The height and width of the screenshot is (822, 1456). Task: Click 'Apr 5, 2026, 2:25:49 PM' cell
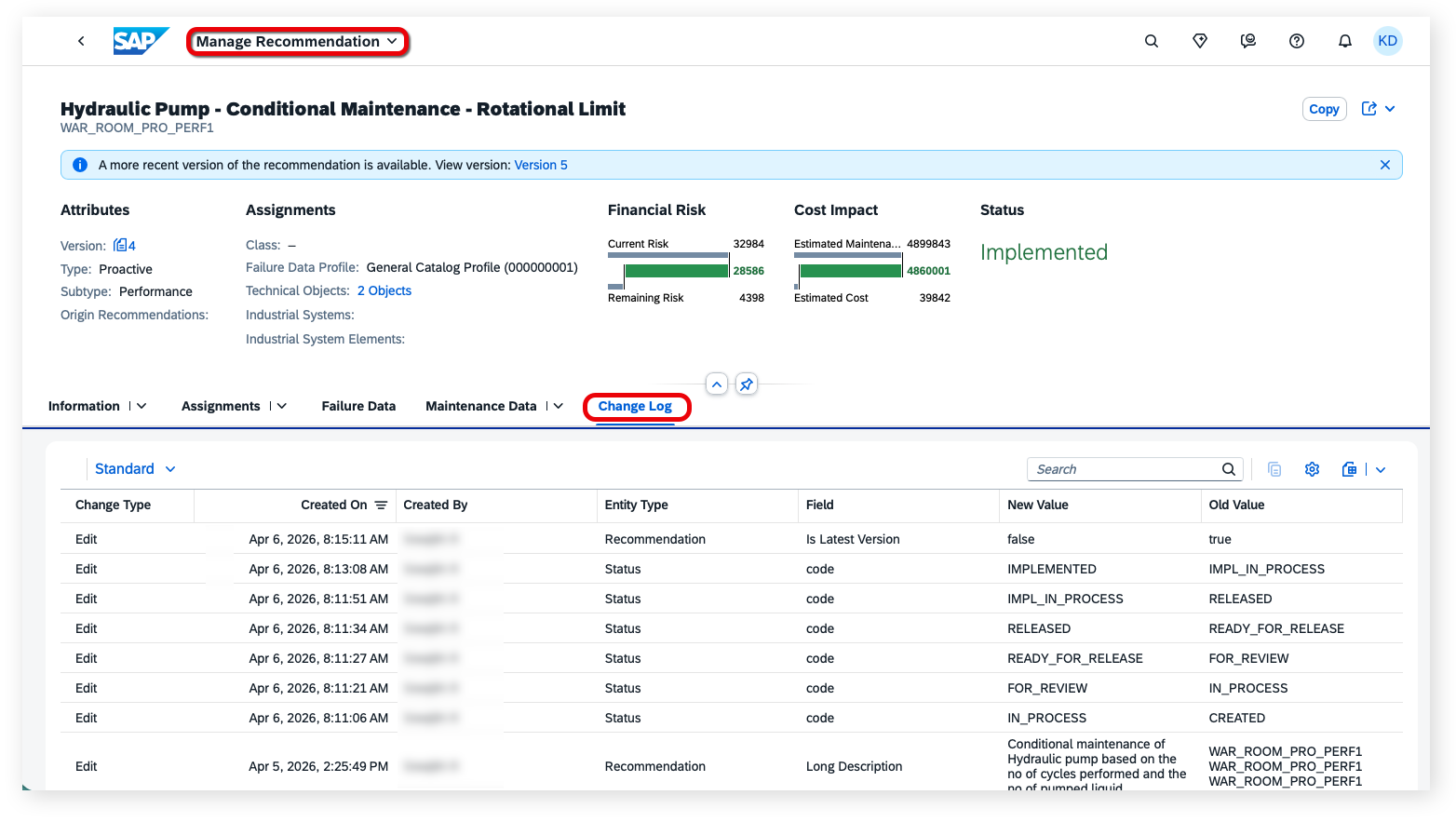318,766
